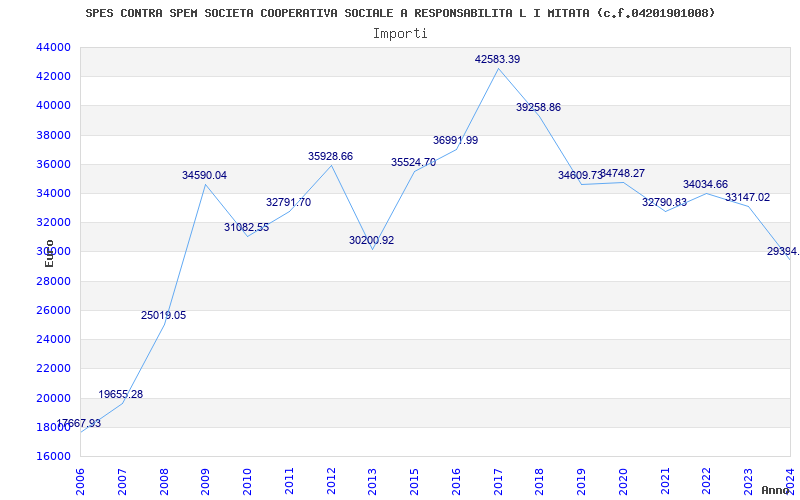Click the peak value label 42583.39
The width and height of the screenshot is (800, 500).
(497, 60)
